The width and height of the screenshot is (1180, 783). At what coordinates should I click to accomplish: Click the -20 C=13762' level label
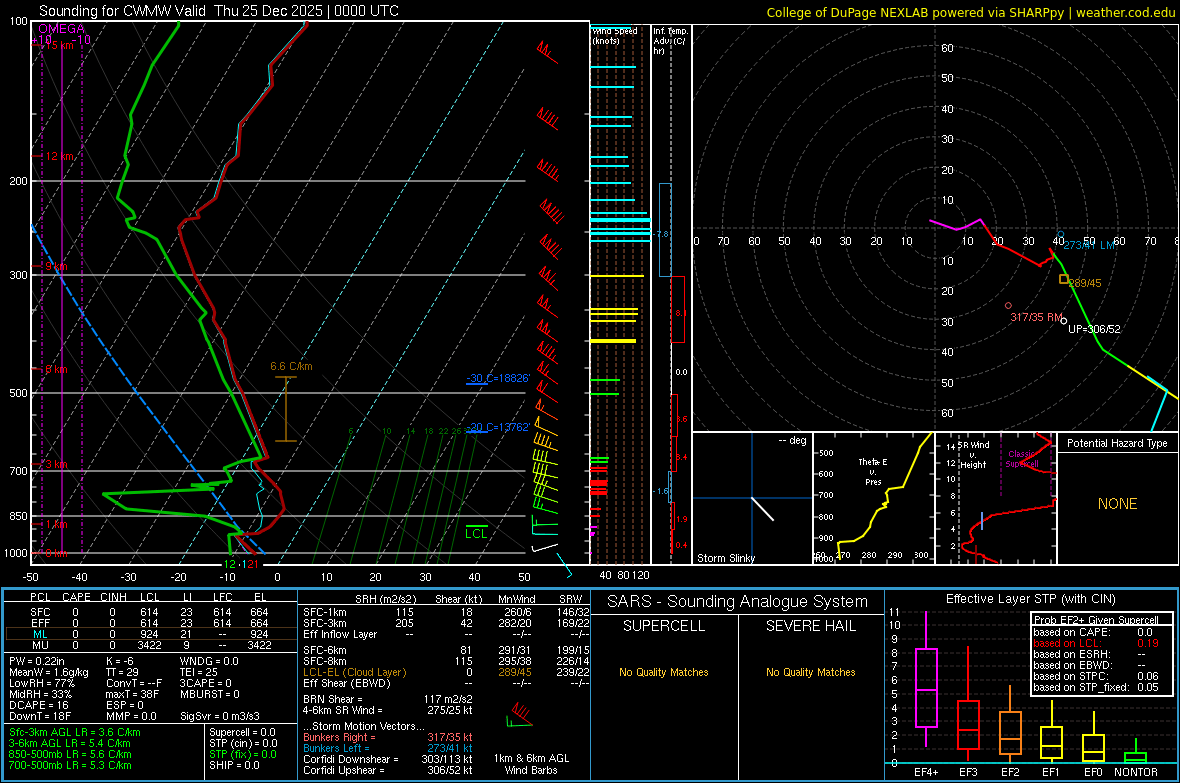pos(497,428)
